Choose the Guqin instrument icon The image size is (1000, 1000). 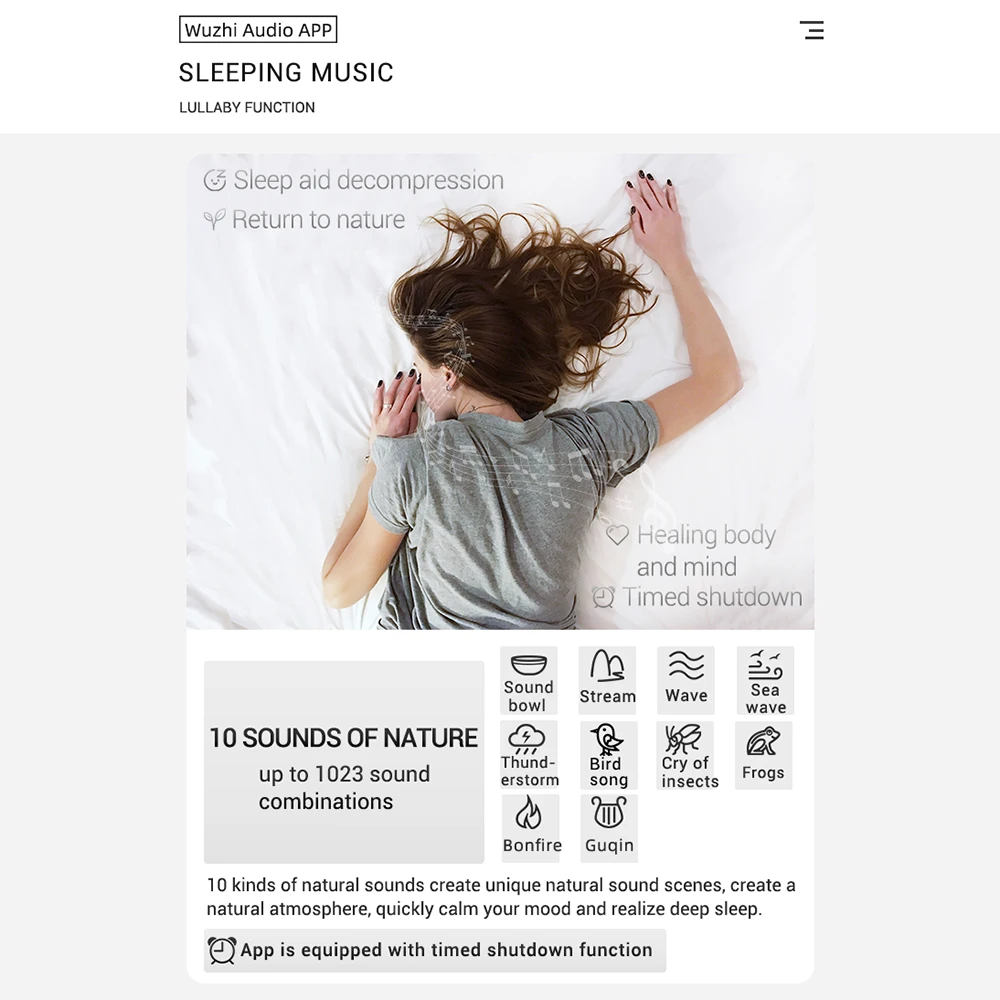(x=609, y=828)
